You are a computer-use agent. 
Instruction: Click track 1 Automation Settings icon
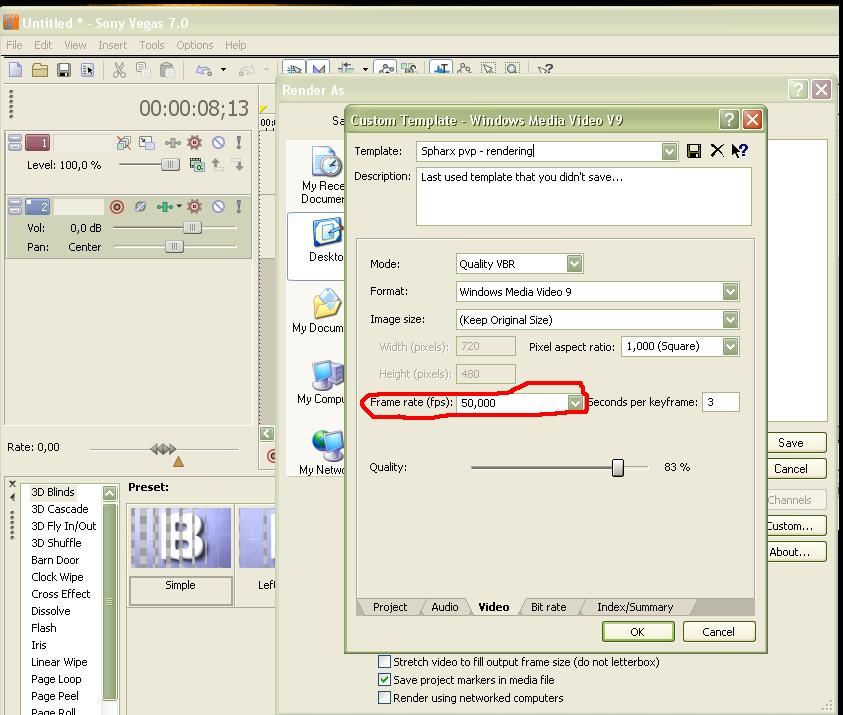(x=173, y=142)
